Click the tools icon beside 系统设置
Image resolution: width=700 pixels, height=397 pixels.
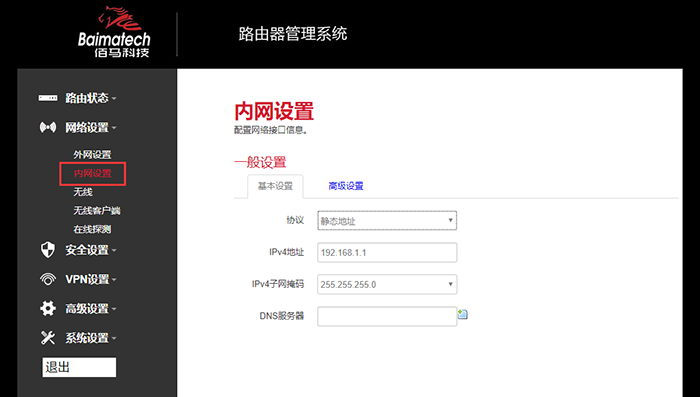[x=48, y=338]
